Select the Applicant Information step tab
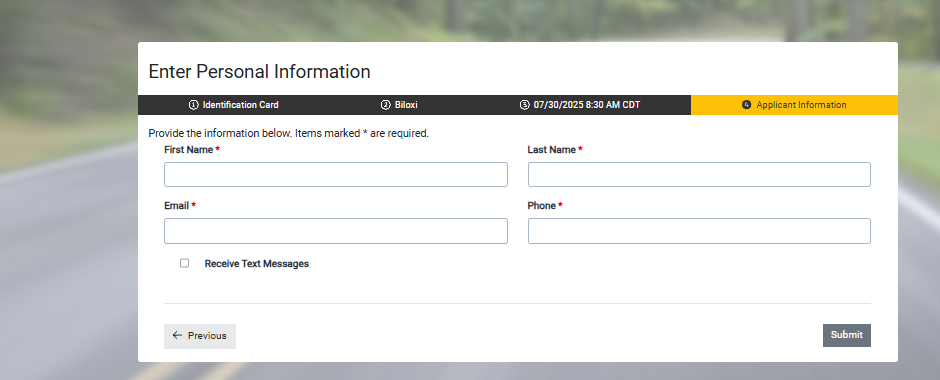The width and height of the screenshot is (940, 380). point(794,105)
